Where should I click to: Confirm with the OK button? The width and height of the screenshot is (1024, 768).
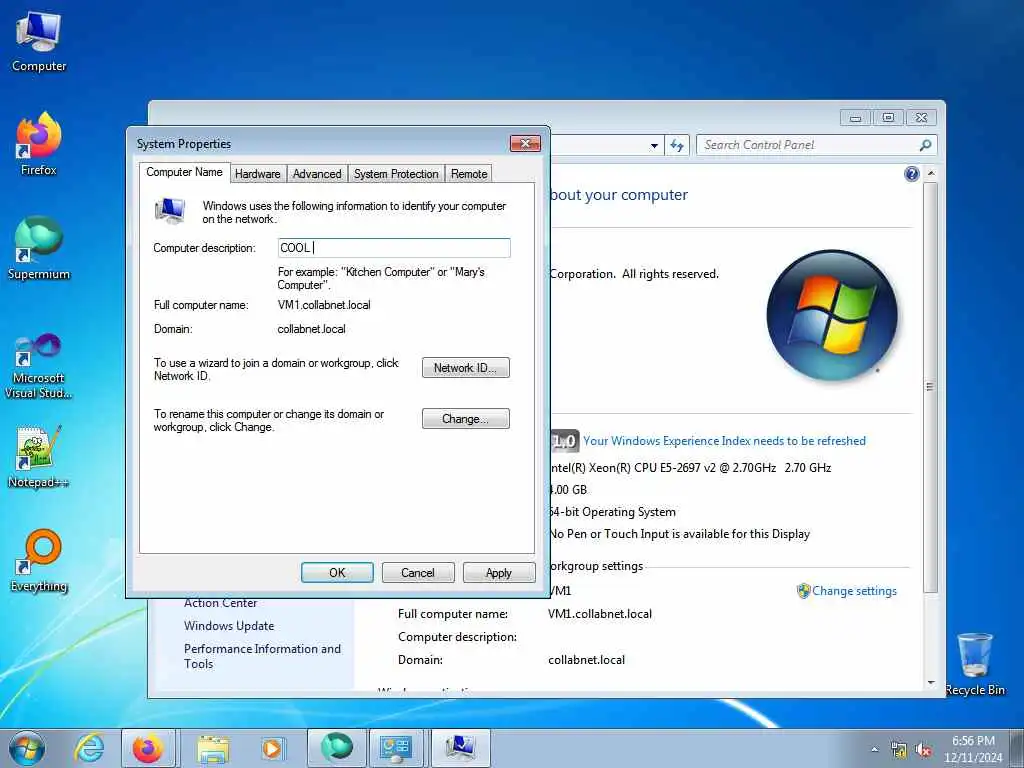click(x=337, y=573)
